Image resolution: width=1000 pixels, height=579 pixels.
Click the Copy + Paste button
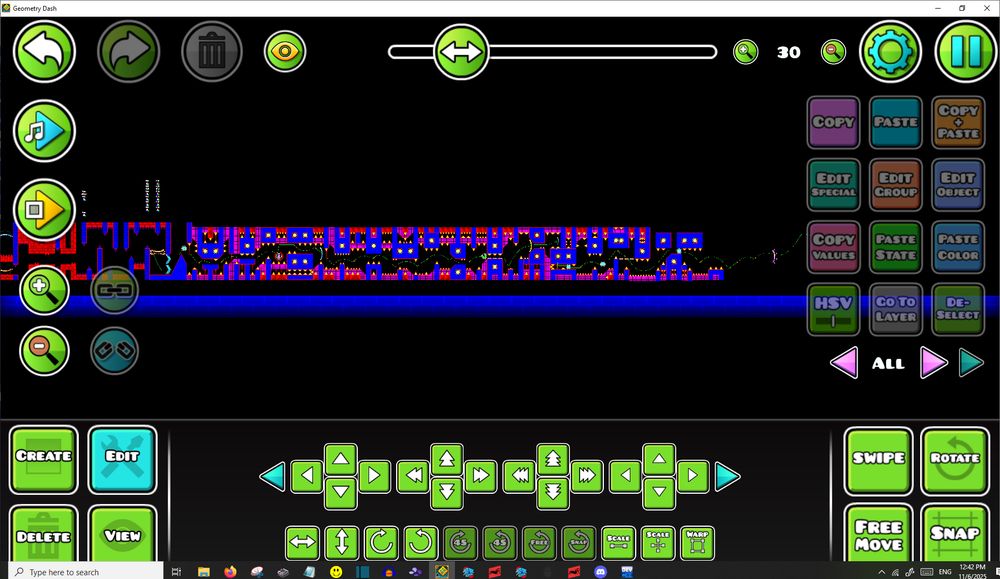[x=958, y=122]
